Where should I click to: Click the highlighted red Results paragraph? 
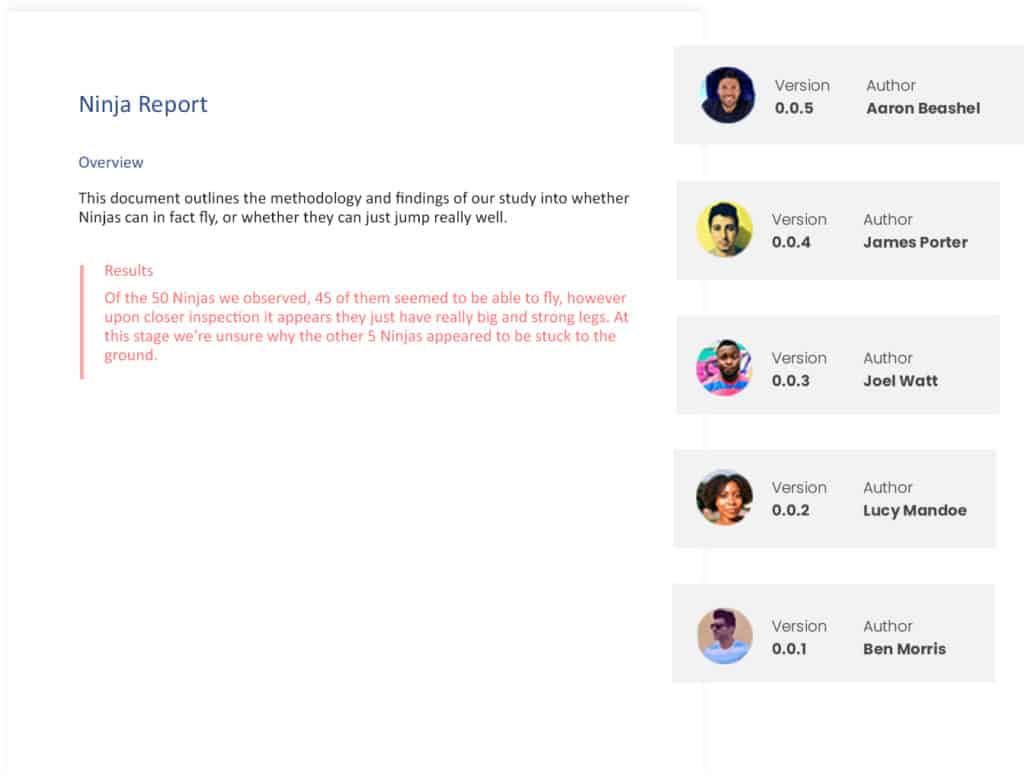[x=366, y=326]
